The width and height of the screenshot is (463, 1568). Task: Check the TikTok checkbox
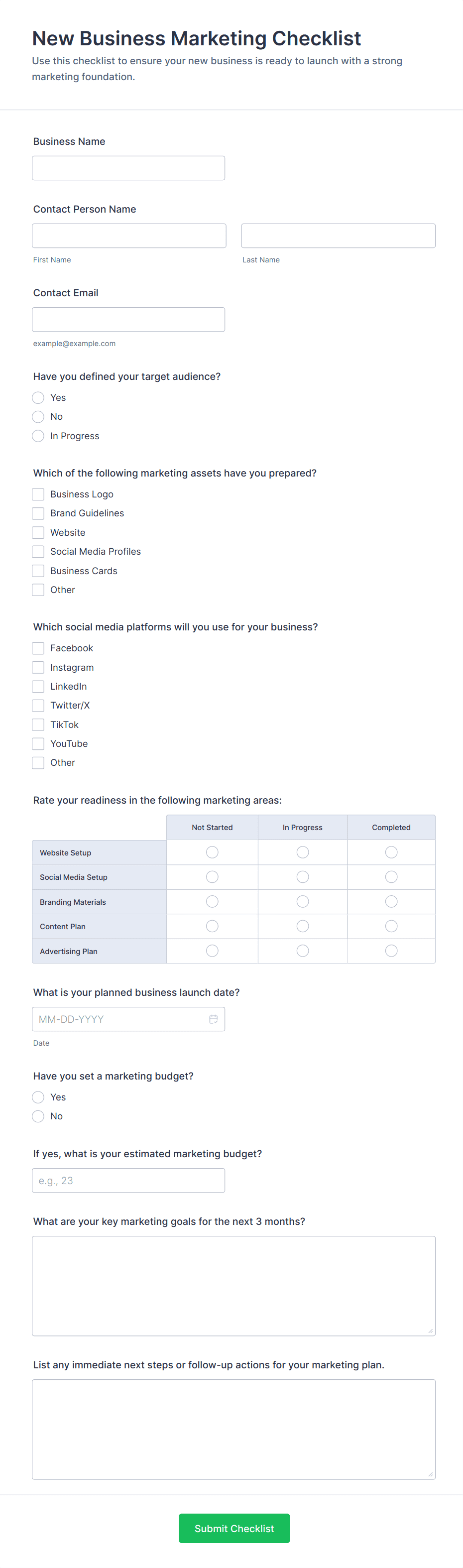38,725
